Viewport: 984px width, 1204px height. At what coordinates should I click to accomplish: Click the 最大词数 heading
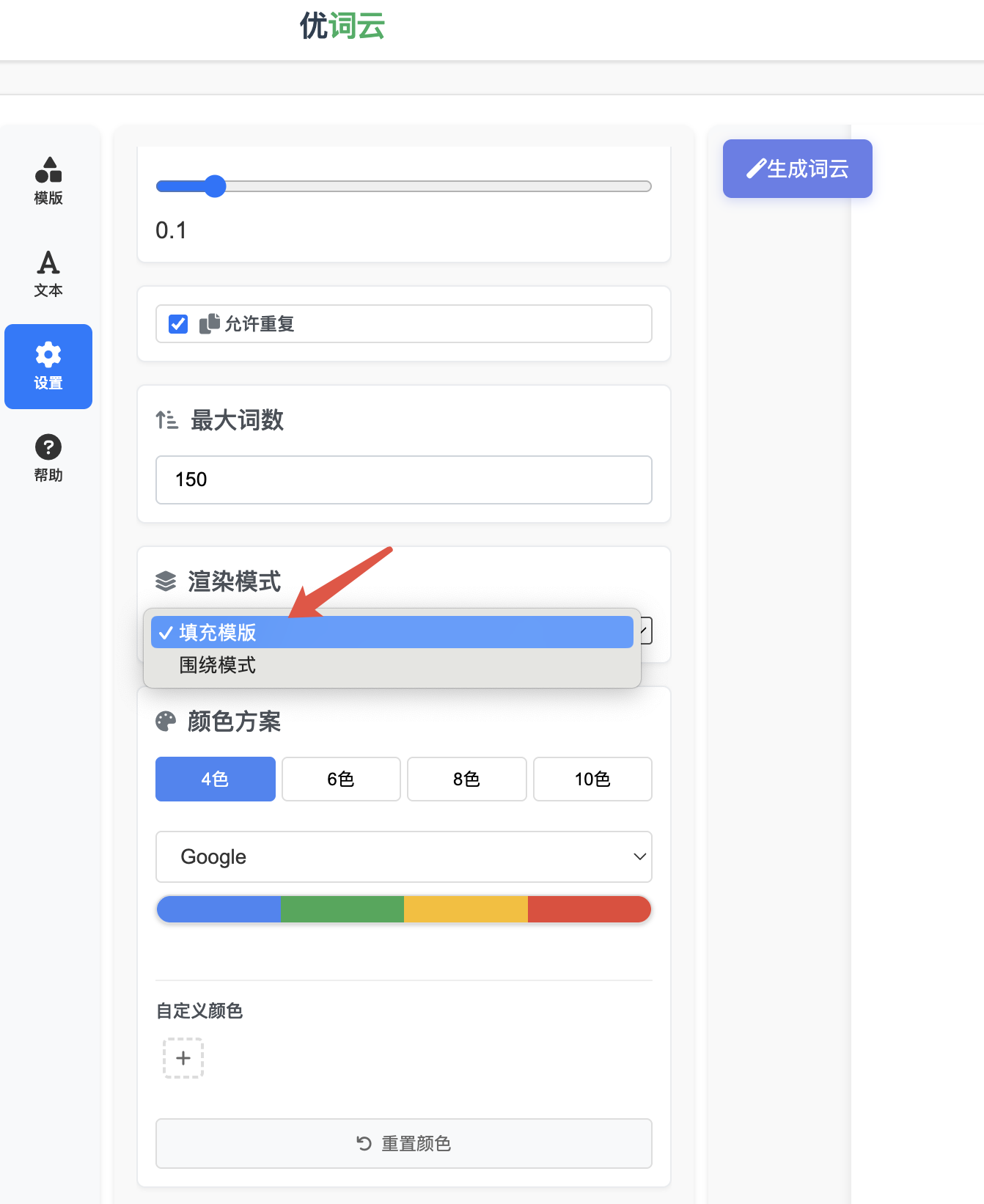point(237,420)
